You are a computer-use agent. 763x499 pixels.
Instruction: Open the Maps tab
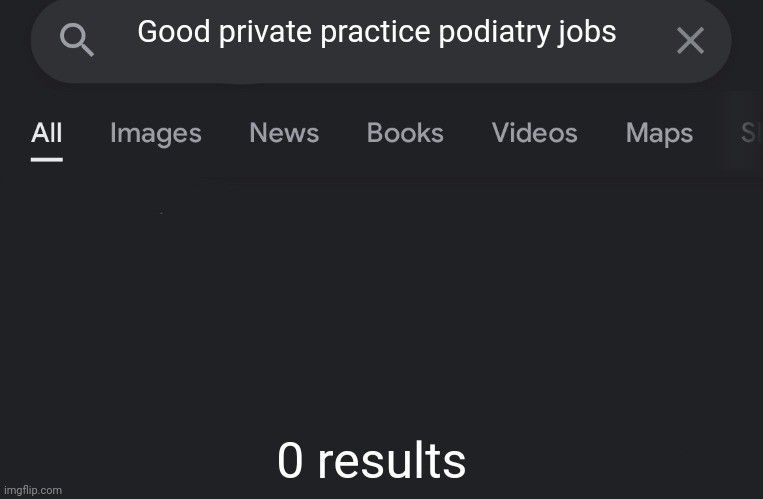pos(659,133)
